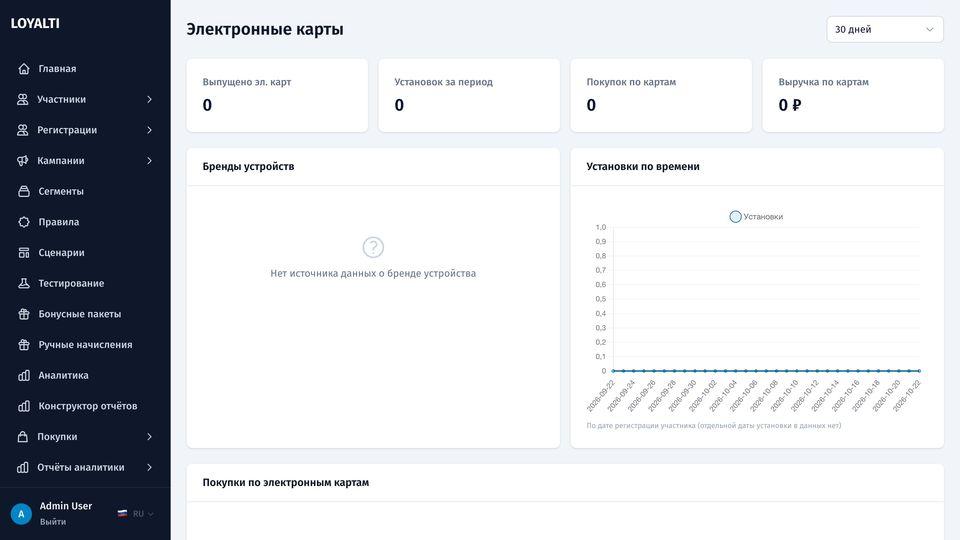Click the Участники people icon
960x540 pixels.
coord(23,99)
